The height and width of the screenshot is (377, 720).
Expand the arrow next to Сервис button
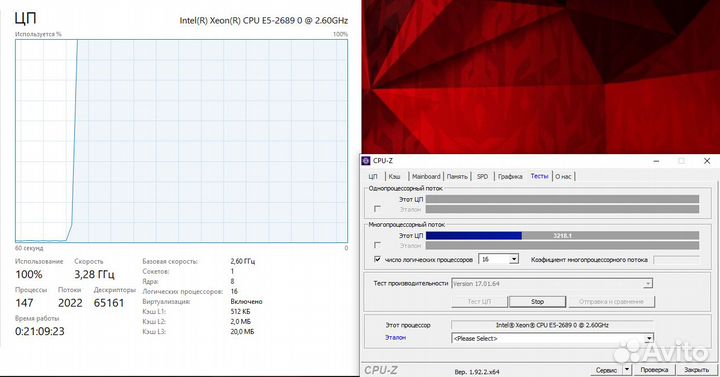point(627,370)
